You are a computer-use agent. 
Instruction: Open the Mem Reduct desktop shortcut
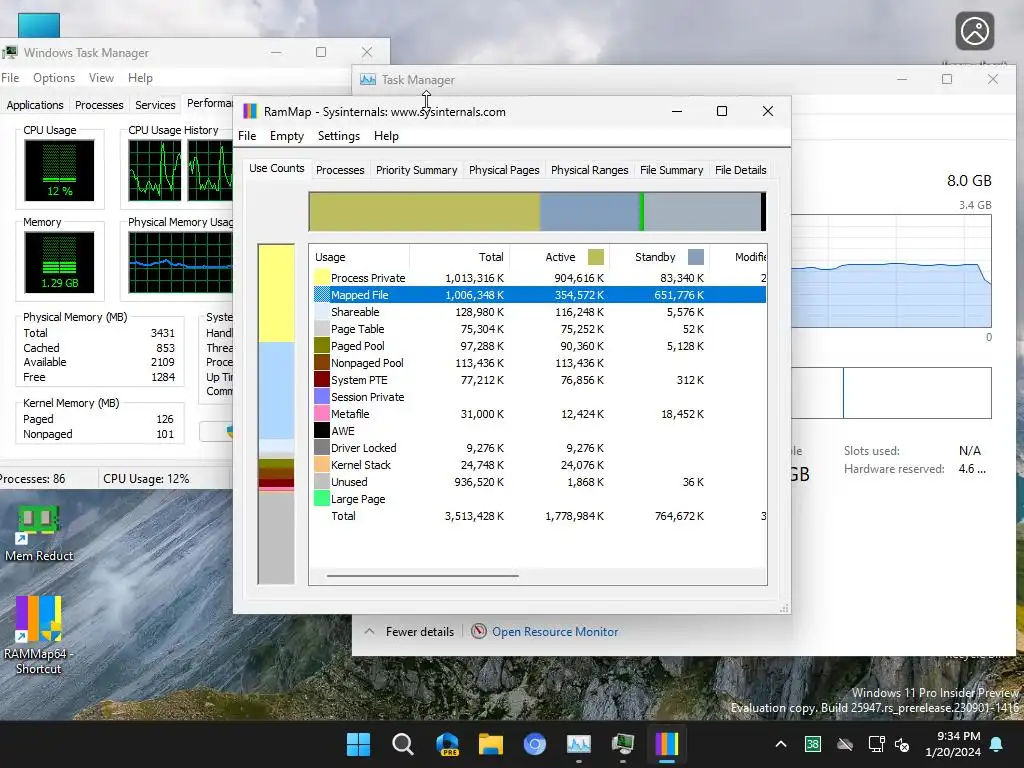click(x=39, y=534)
